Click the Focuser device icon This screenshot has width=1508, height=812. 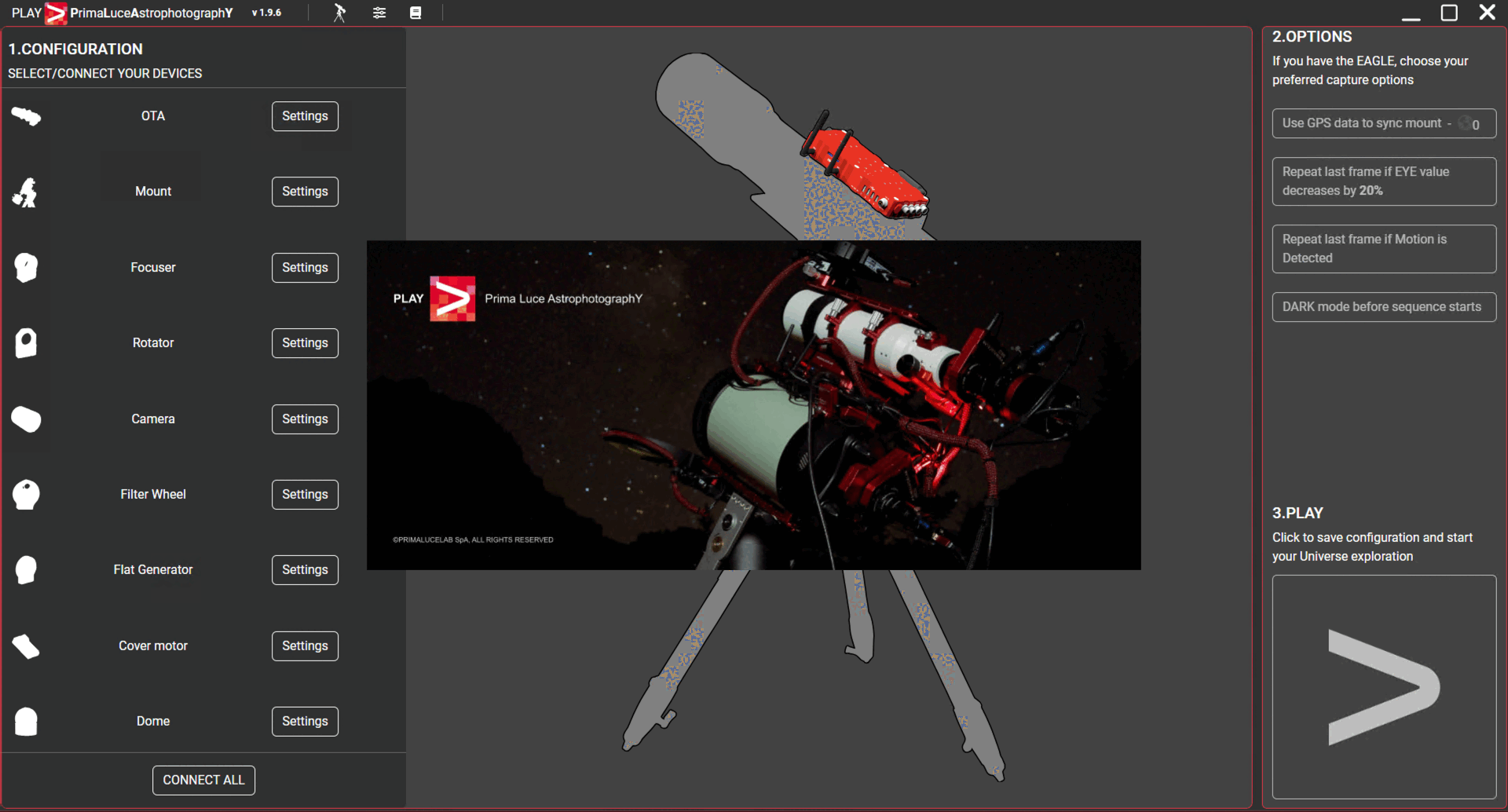click(26, 268)
